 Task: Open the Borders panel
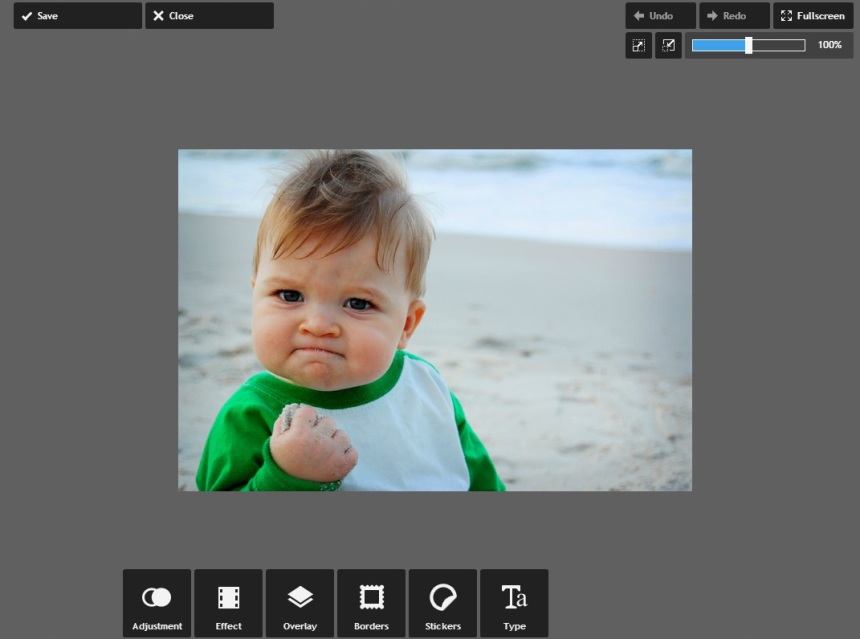[371, 603]
